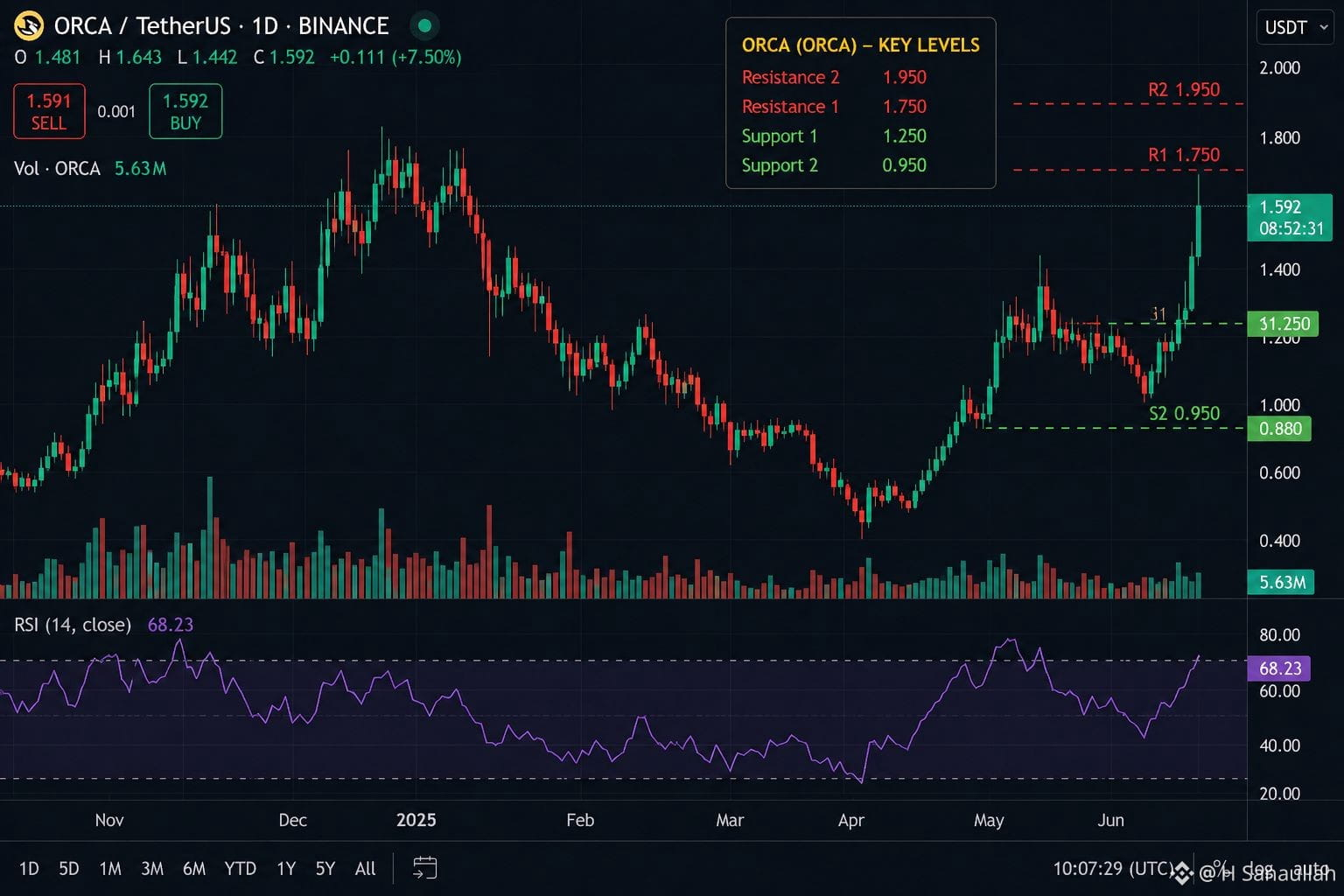
Task: Click the 0.001 spread value
Action: click(116, 111)
